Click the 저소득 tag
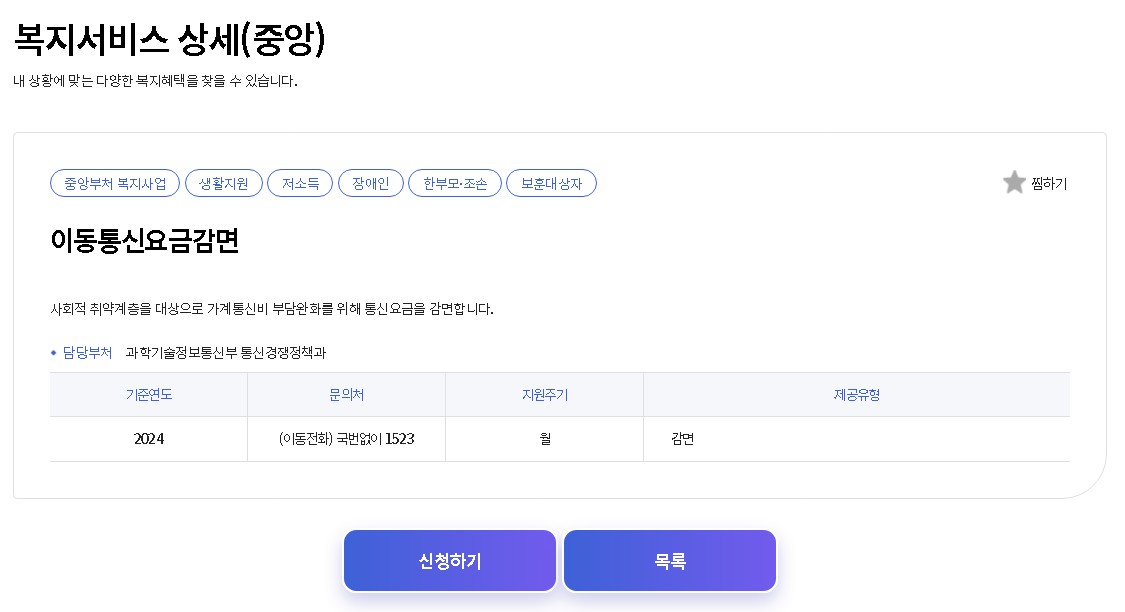The image size is (1125, 612). click(x=300, y=183)
